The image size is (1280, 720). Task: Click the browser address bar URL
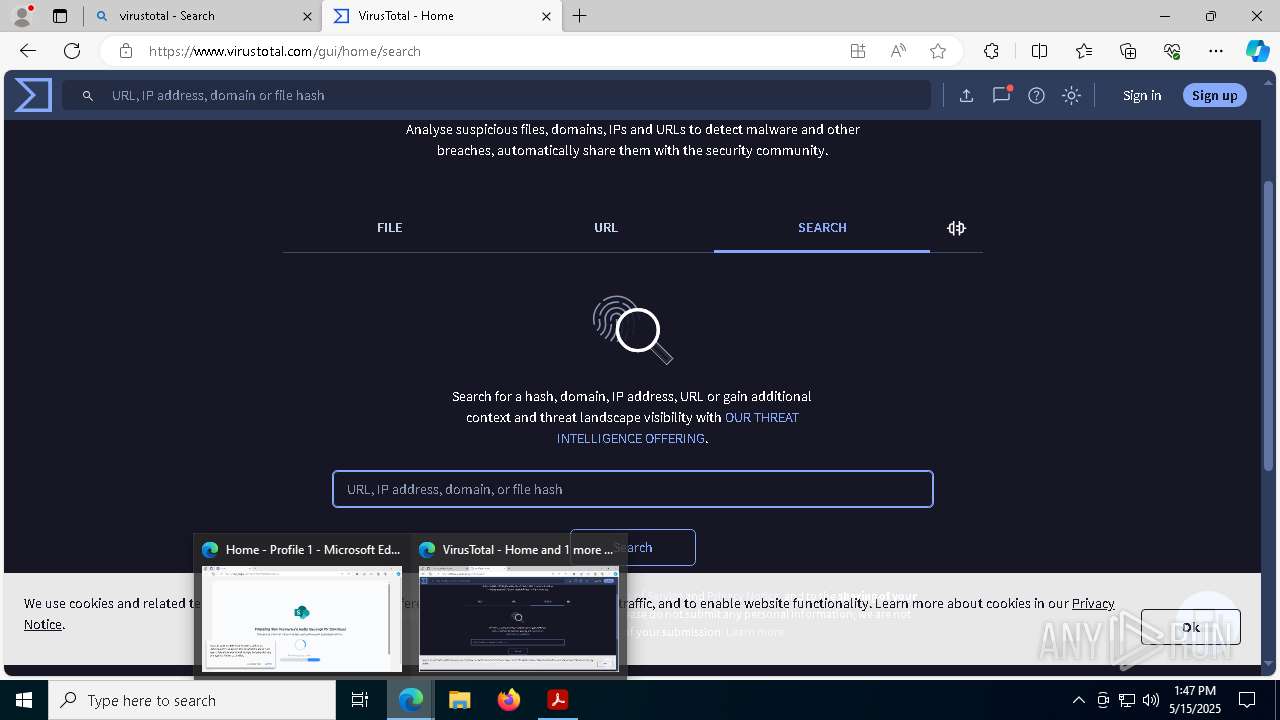[285, 51]
